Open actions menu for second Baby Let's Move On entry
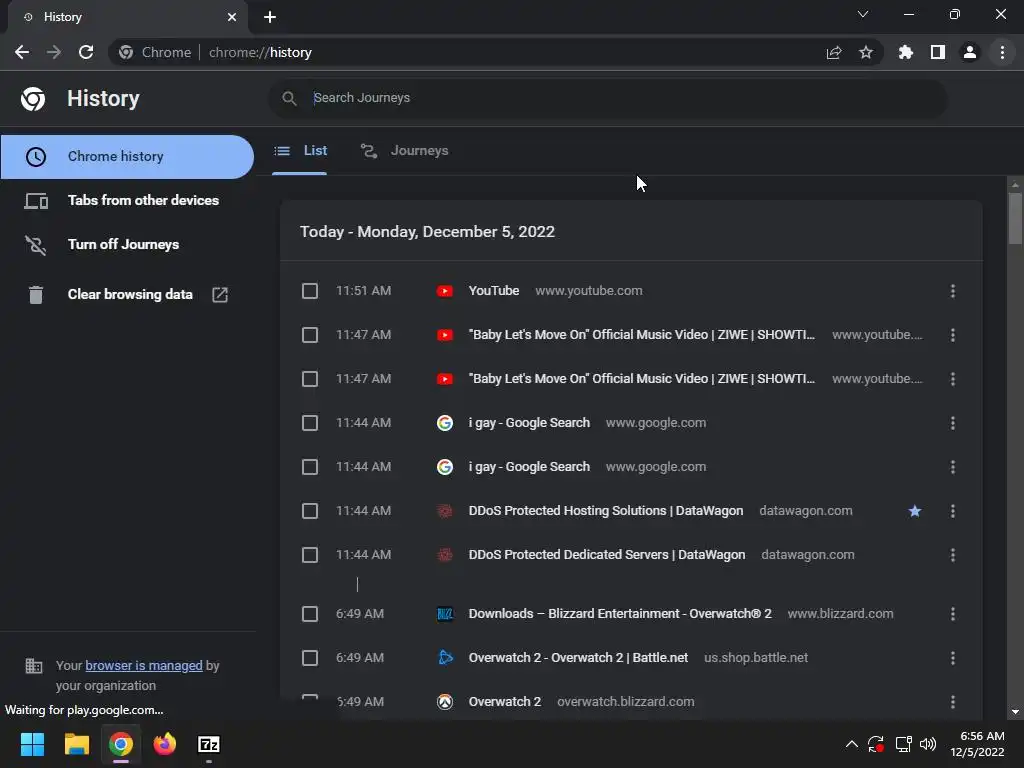The image size is (1024, 768). [953, 379]
